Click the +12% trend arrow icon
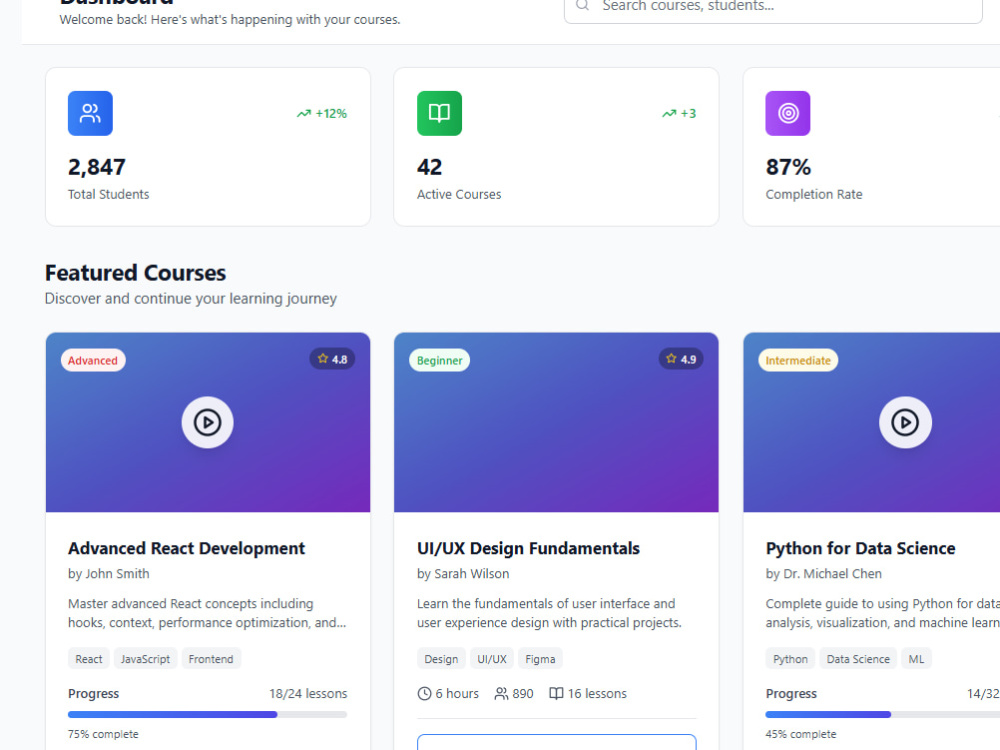 304,114
